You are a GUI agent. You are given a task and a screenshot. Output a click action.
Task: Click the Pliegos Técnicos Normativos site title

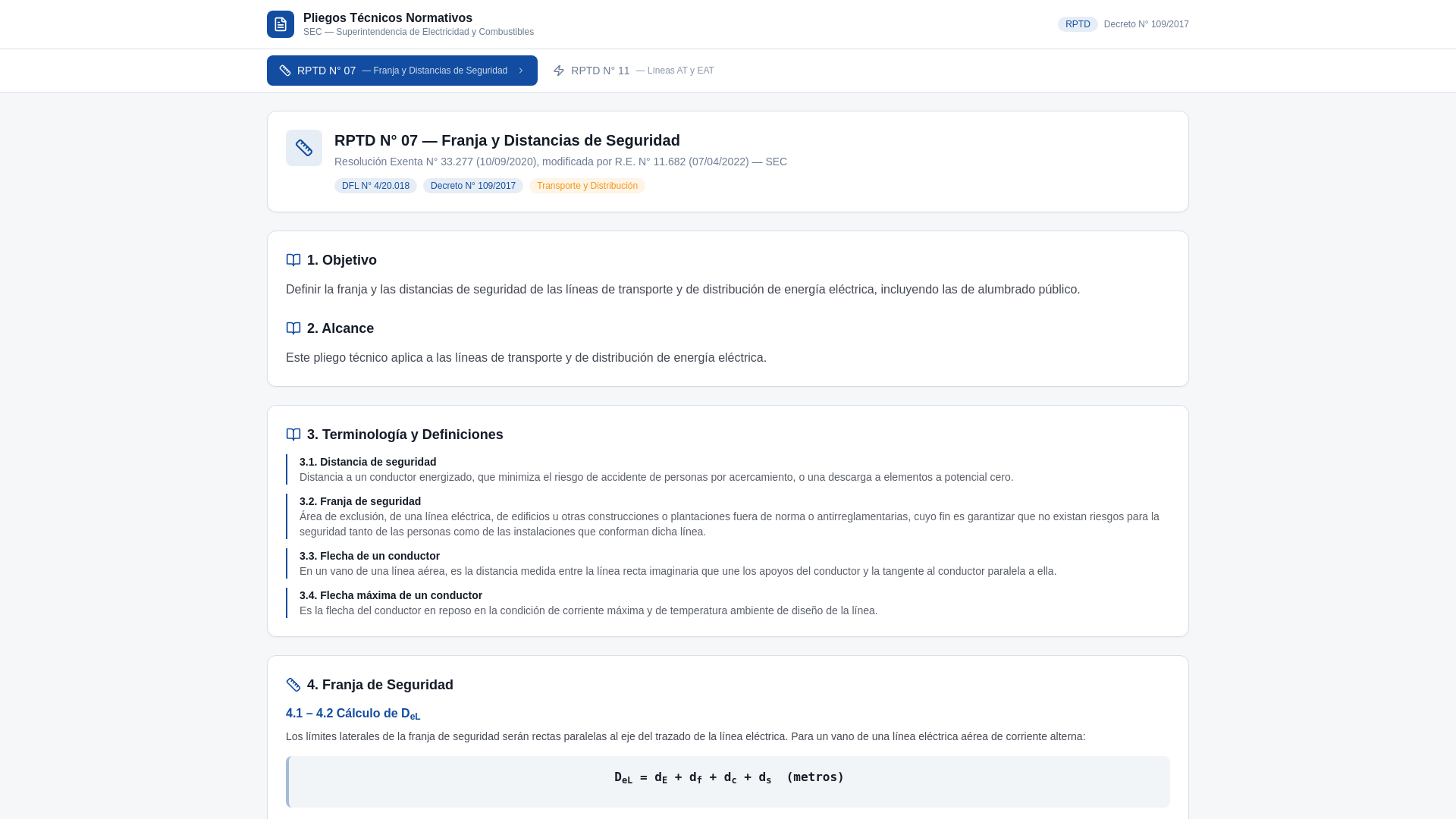[x=388, y=17]
